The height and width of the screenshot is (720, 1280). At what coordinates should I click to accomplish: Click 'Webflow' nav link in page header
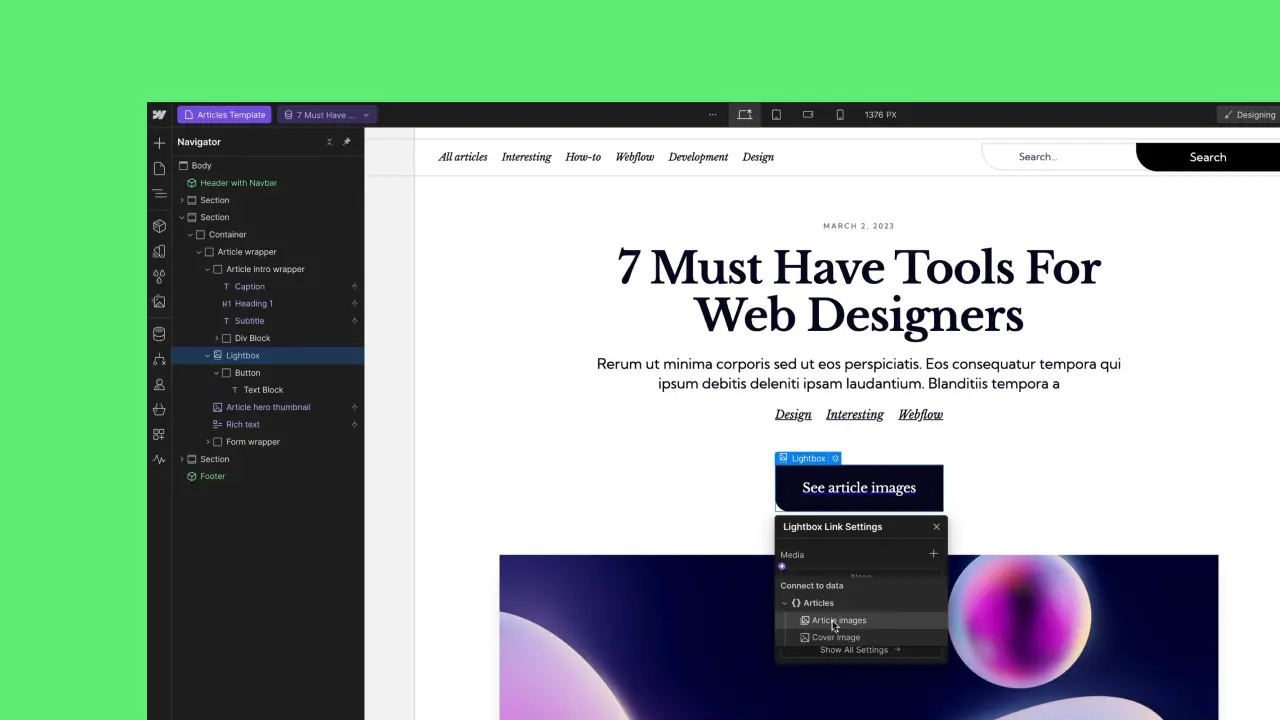(635, 157)
